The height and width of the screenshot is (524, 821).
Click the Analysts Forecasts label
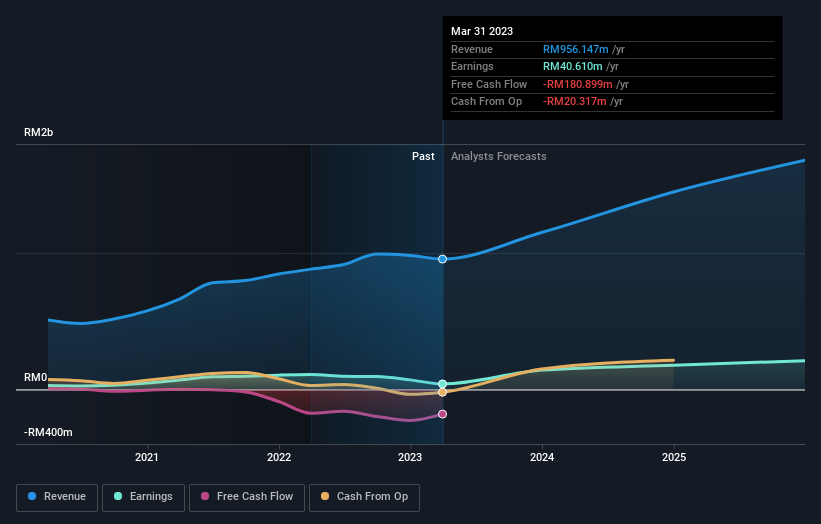click(x=498, y=156)
